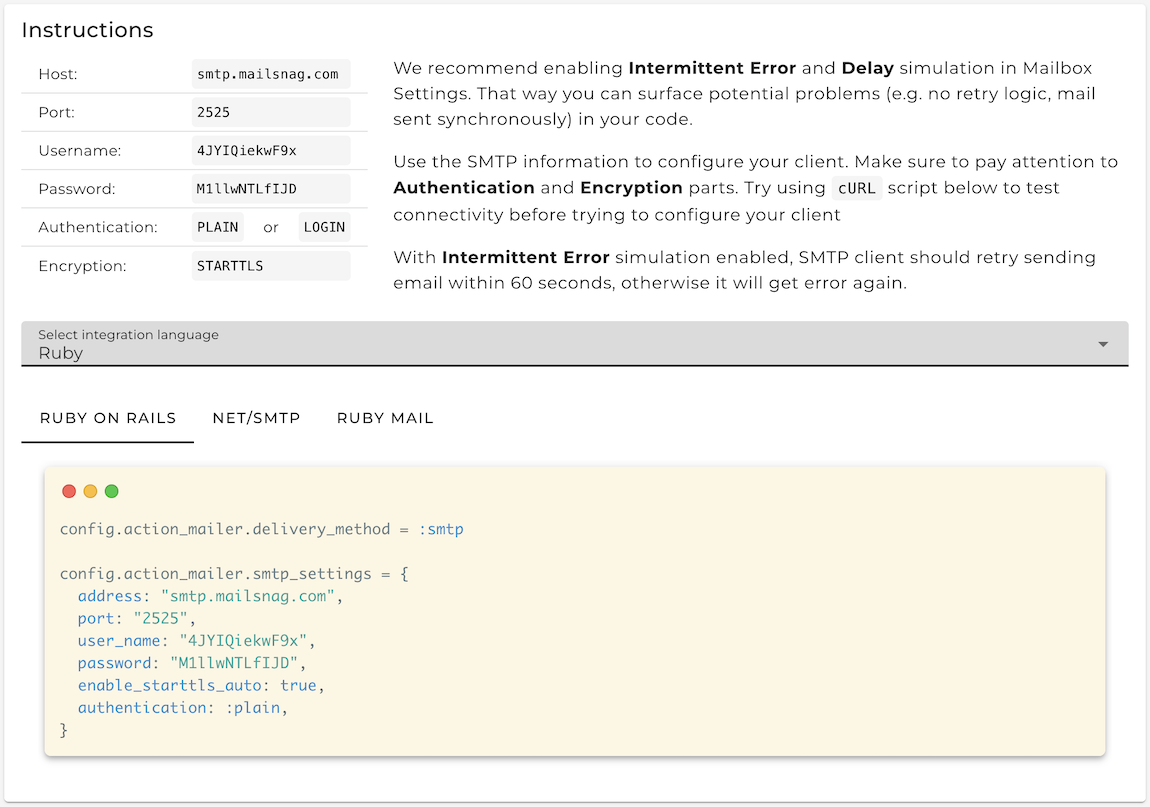Click the STARTTLS encryption value
The width and height of the screenshot is (1150, 807).
pos(271,266)
